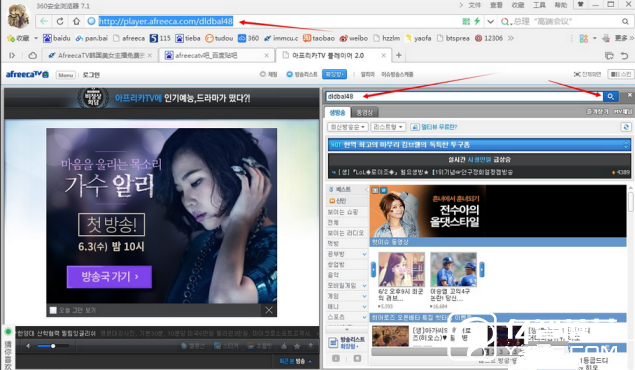Expand the 스포츠 sports category arrow
This screenshot has height=370, width=635.
(x=364, y=317)
